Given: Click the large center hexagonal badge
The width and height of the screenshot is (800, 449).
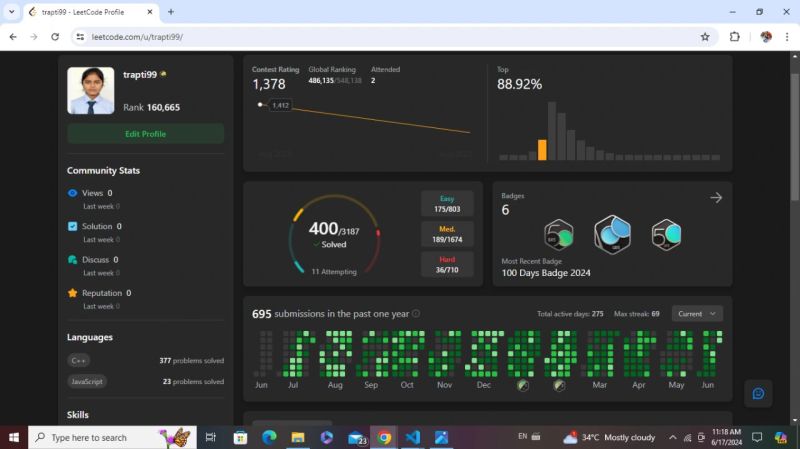Looking at the screenshot, I should 612,235.
